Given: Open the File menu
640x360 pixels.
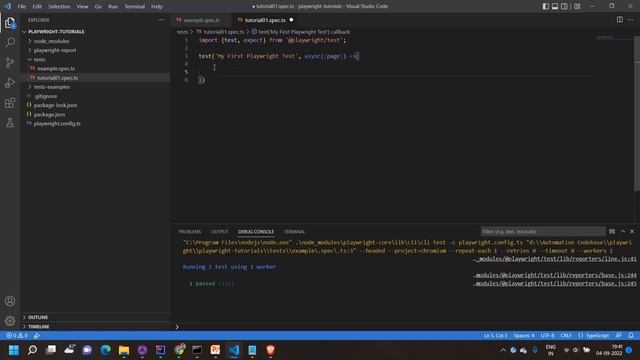Looking at the screenshot, I should [22, 7].
